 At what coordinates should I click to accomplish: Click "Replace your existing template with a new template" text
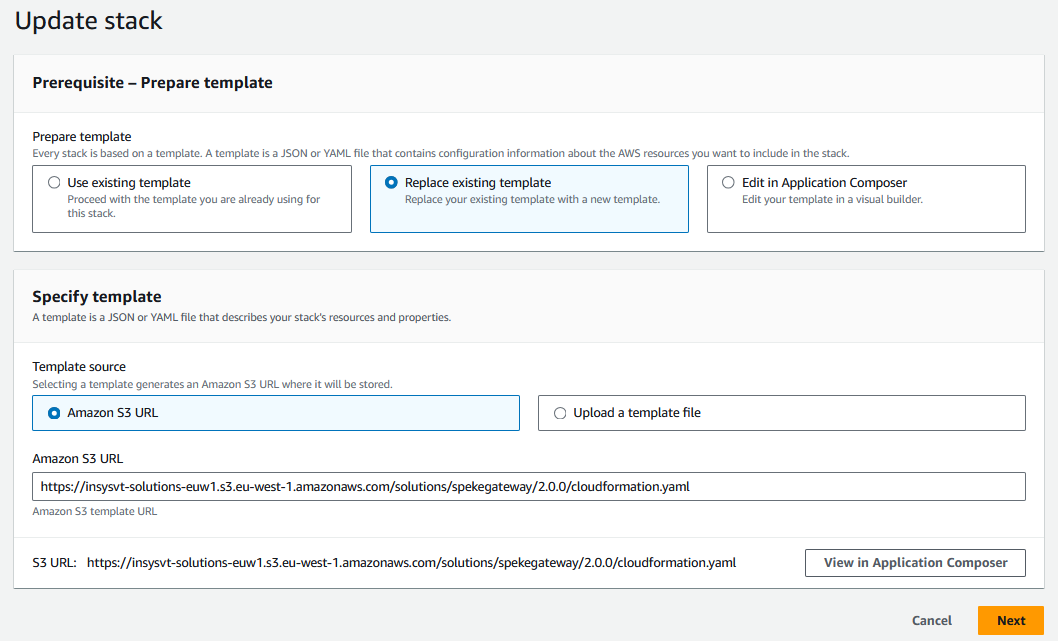click(532, 200)
